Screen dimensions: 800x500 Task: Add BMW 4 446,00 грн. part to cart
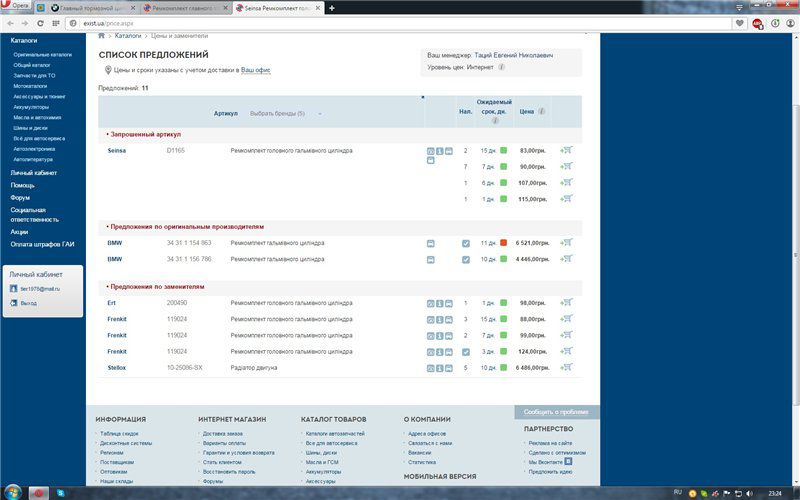coord(566,259)
